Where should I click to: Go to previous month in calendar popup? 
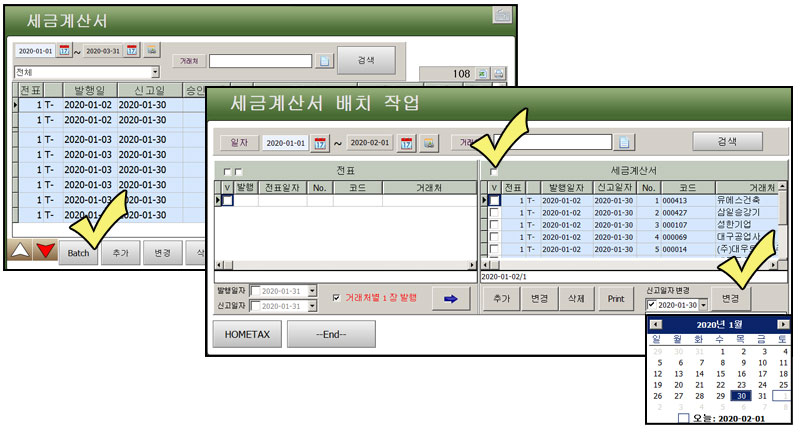(656, 324)
